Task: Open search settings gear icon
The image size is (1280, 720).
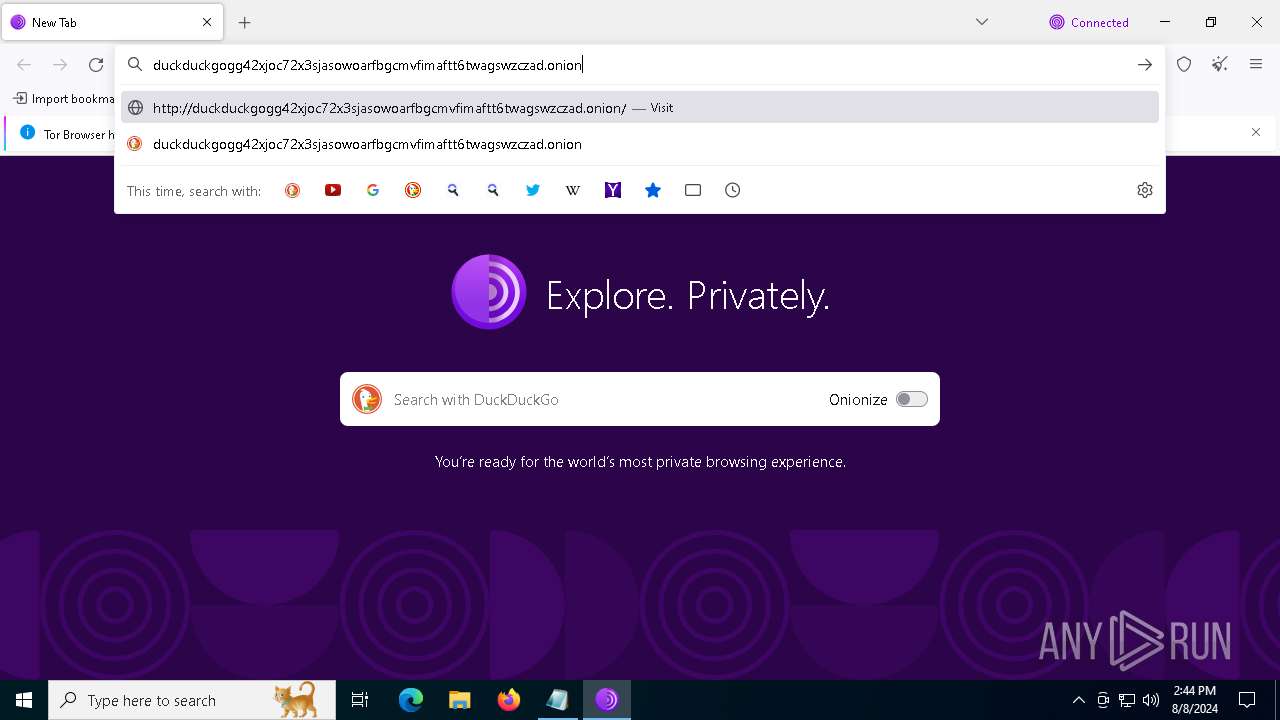Action: 1145,190
